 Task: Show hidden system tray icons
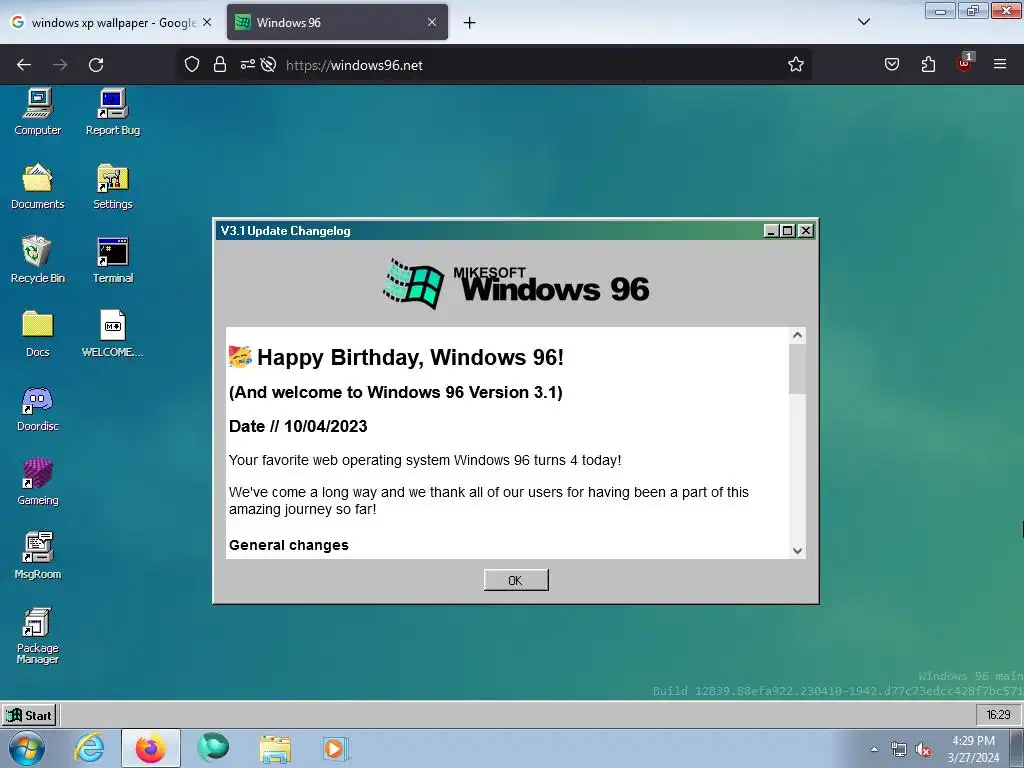[x=874, y=750]
